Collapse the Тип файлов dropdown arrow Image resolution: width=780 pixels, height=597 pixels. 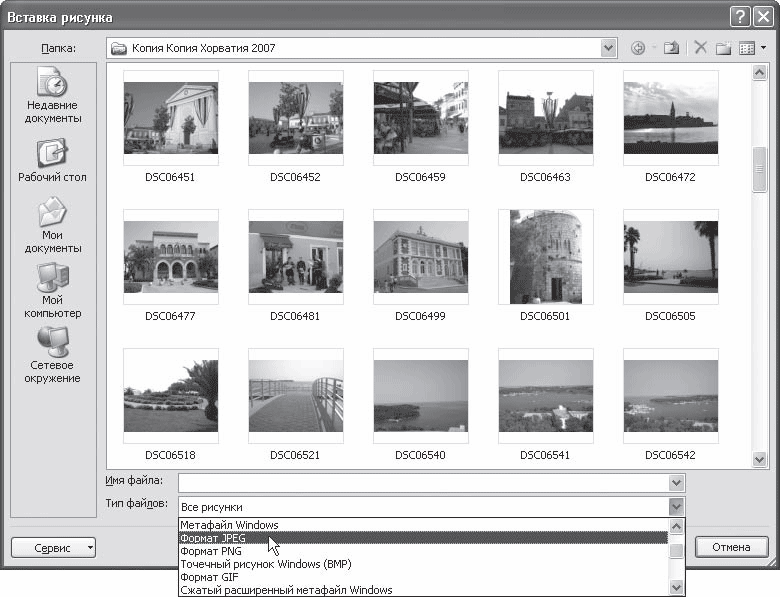[676, 507]
